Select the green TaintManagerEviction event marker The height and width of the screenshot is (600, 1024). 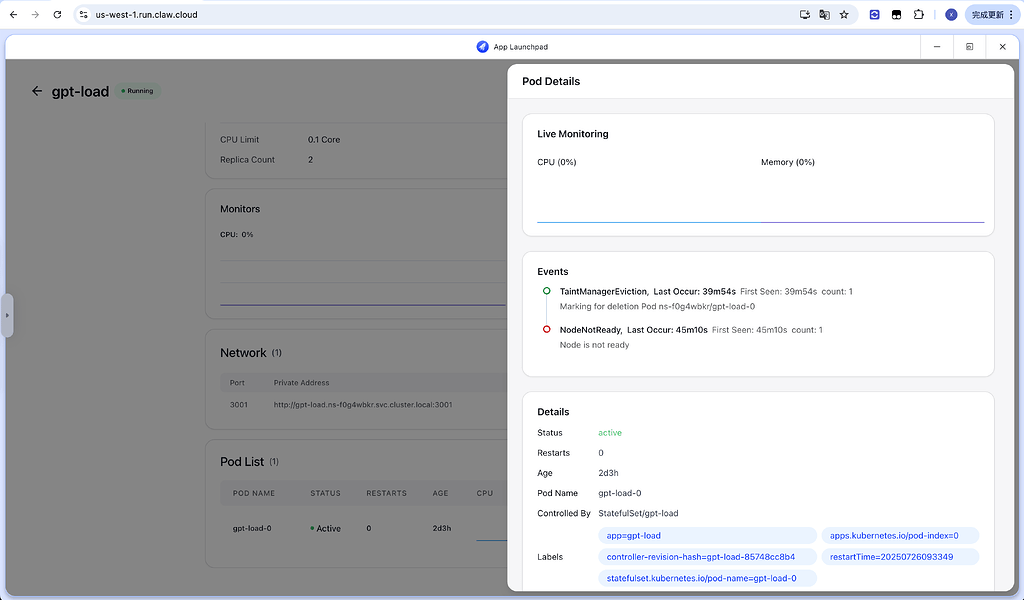click(547, 291)
